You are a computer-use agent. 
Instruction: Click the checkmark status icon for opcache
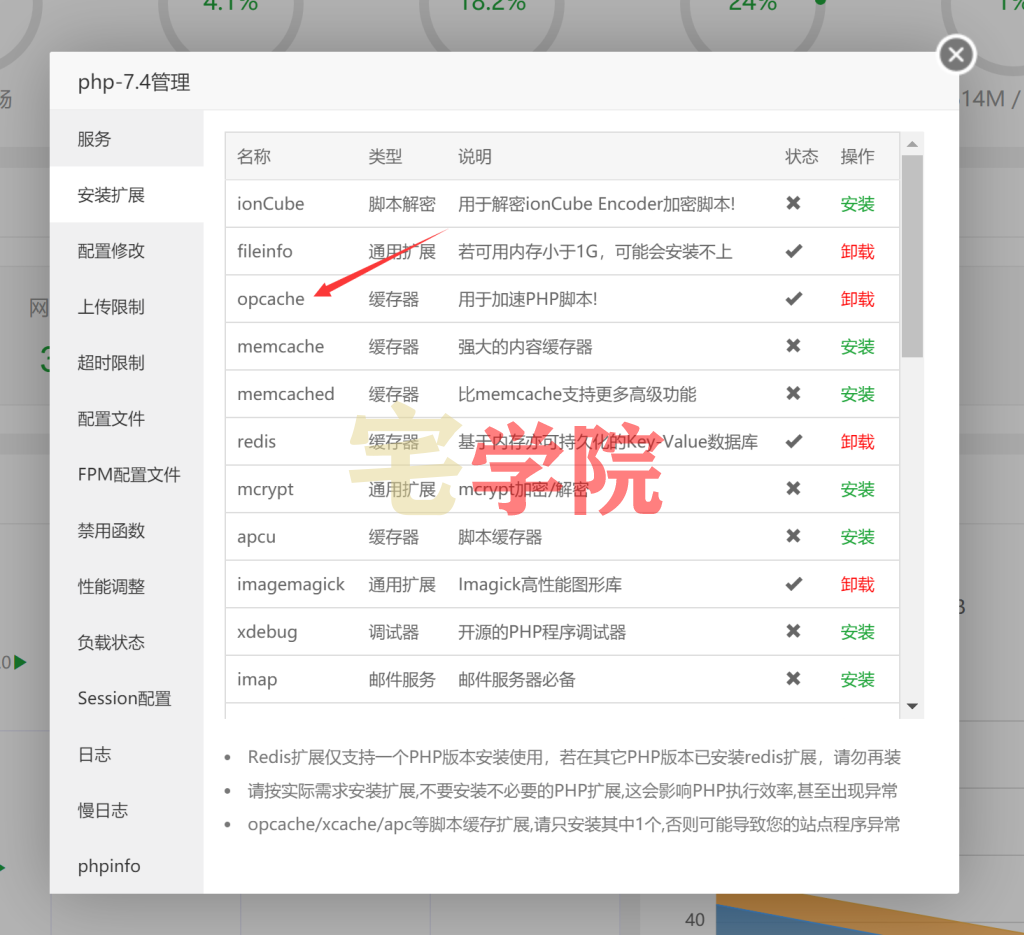tap(793, 298)
